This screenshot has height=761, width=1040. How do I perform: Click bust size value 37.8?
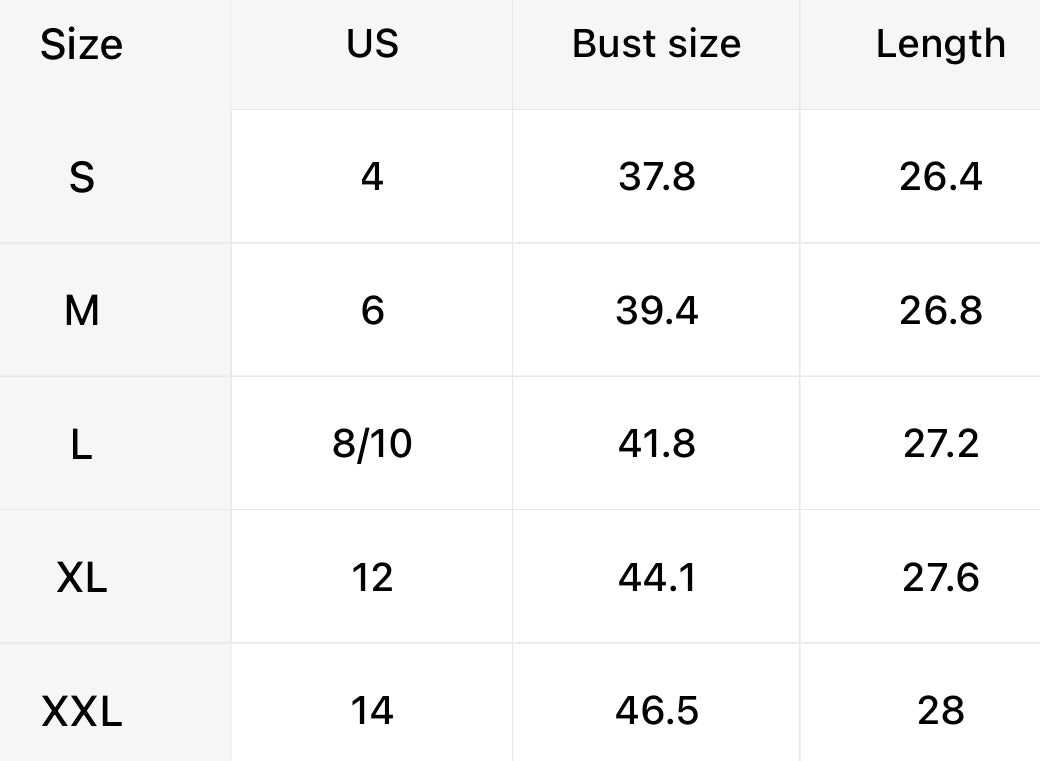(x=656, y=177)
